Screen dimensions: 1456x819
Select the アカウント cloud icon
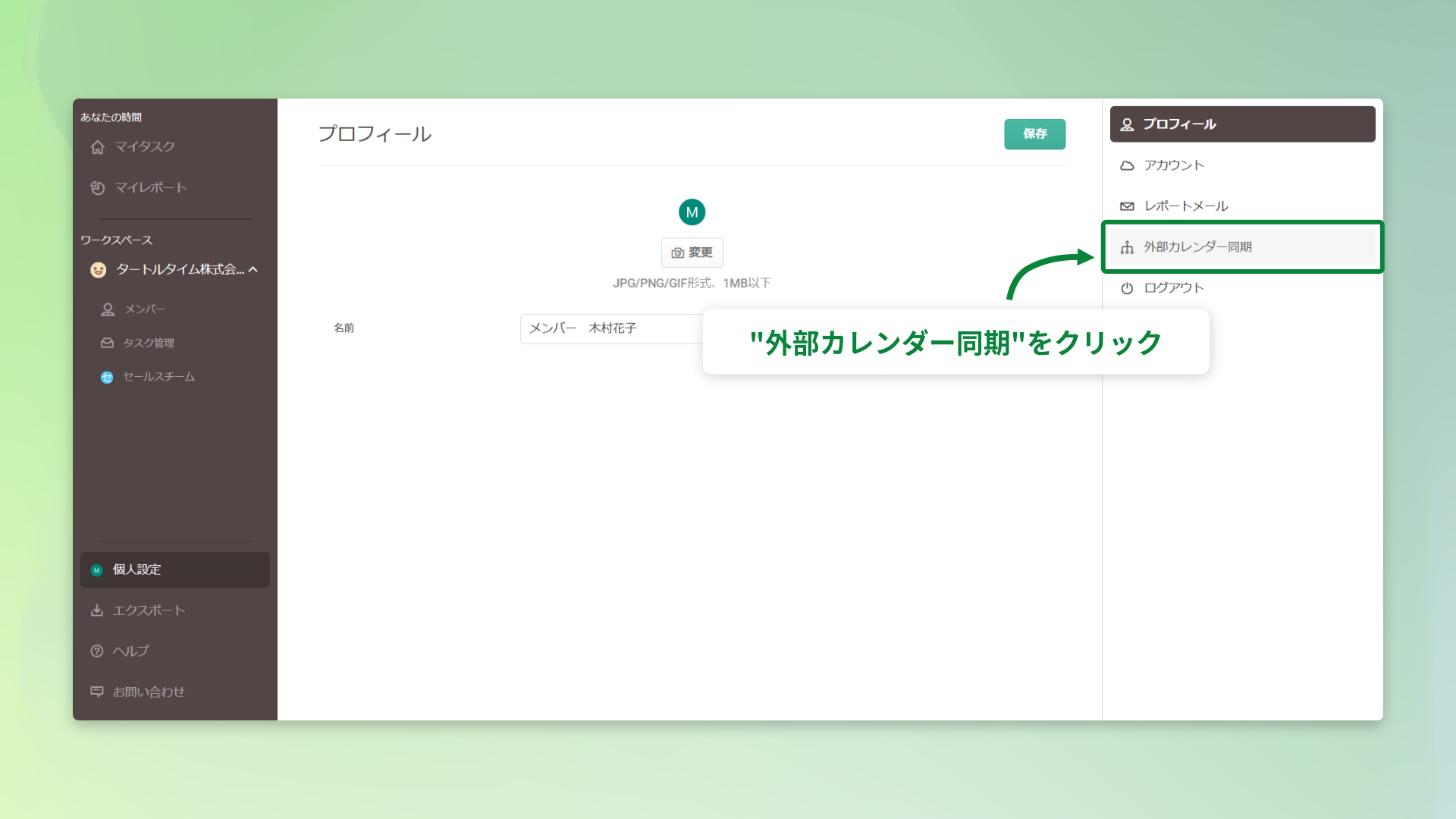coord(1128,165)
